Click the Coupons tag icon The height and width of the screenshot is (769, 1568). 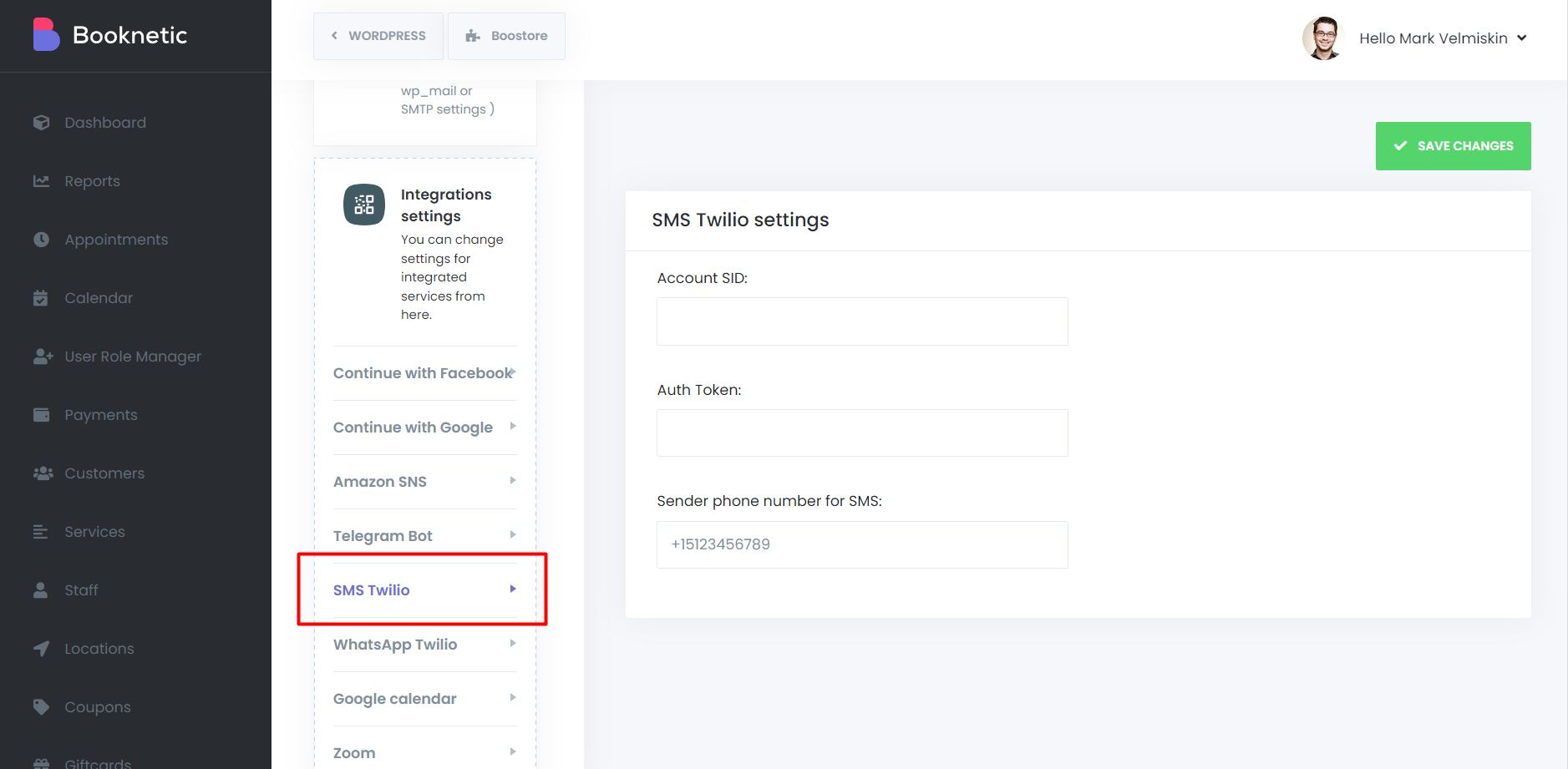coord(41,707)
